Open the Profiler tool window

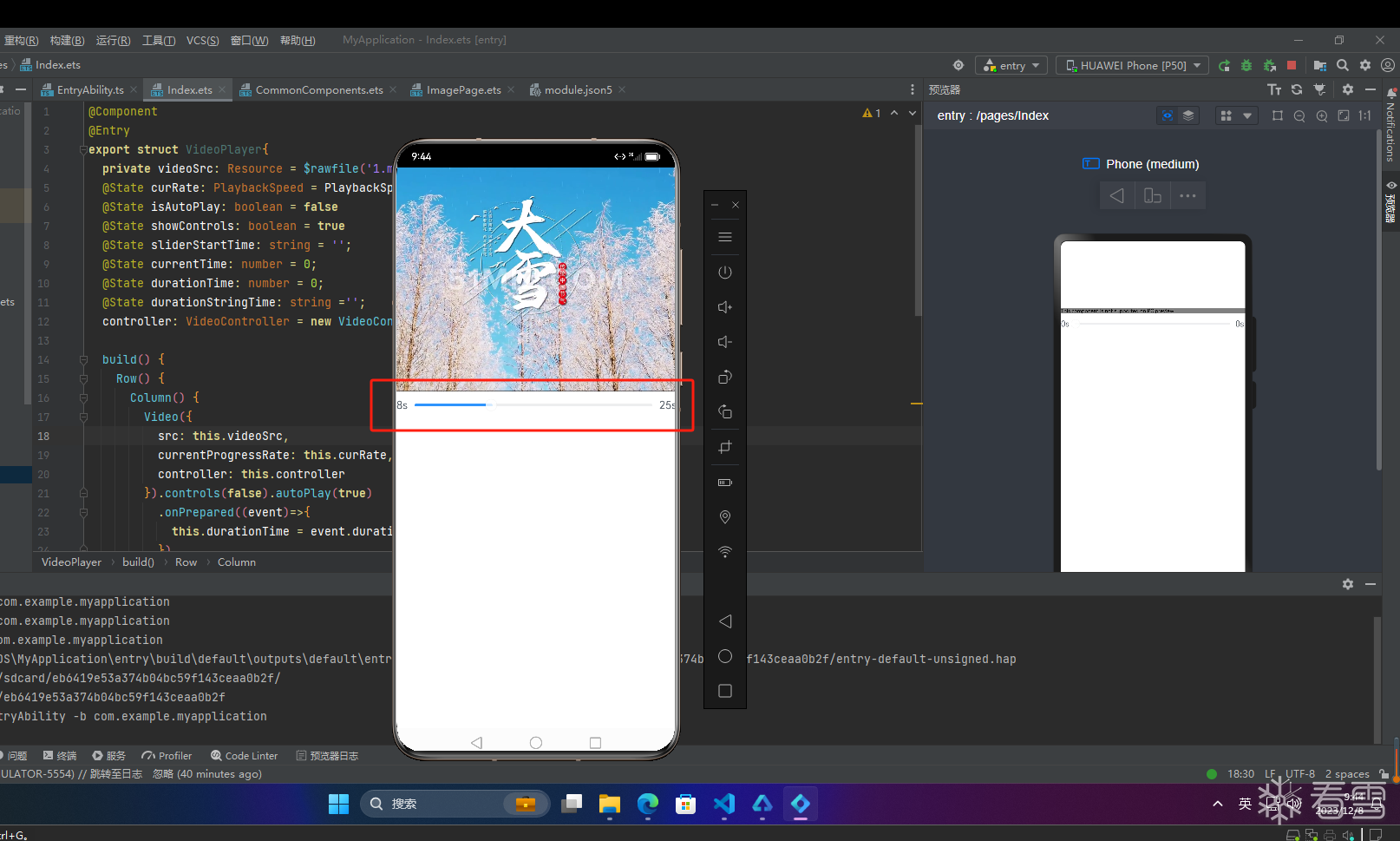[167, 756]
